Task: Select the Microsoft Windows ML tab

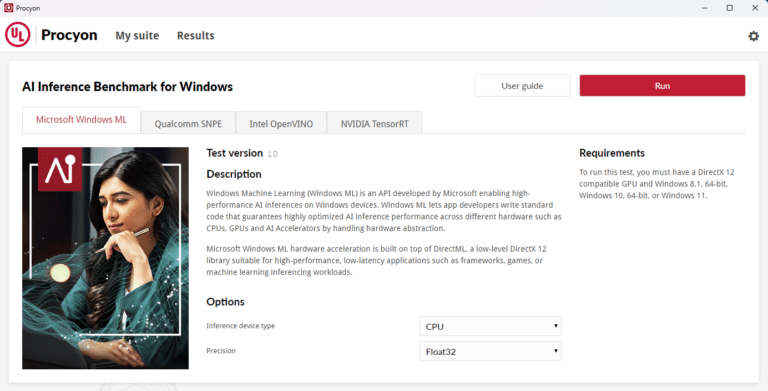Action: tap(81, 120)
